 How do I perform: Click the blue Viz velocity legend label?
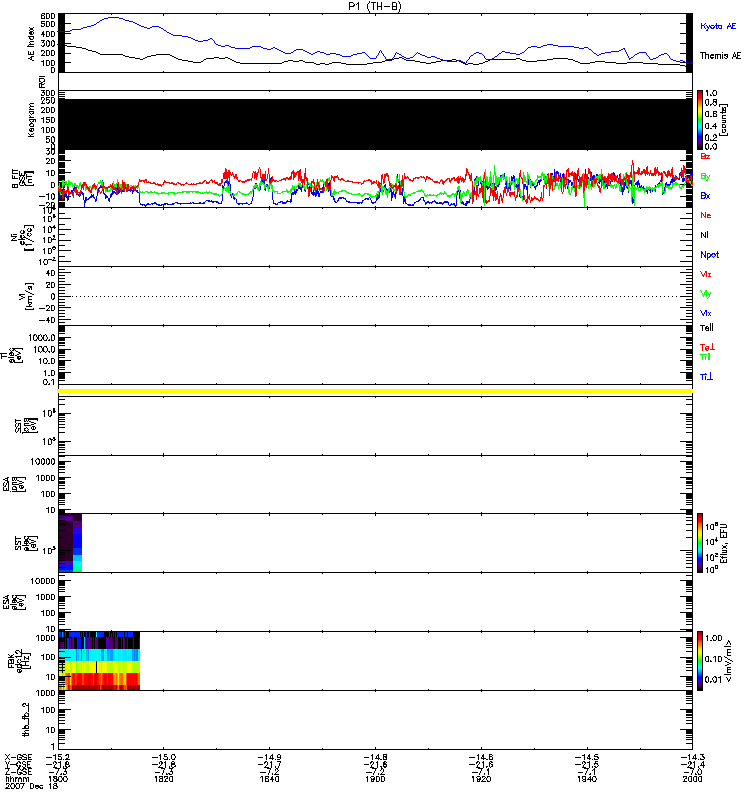coord(706,313)
